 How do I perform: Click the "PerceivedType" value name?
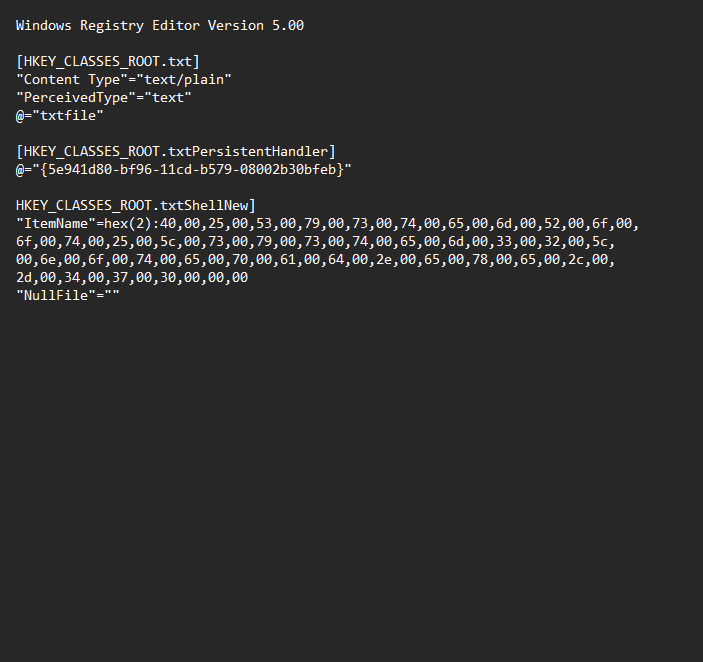70,97
